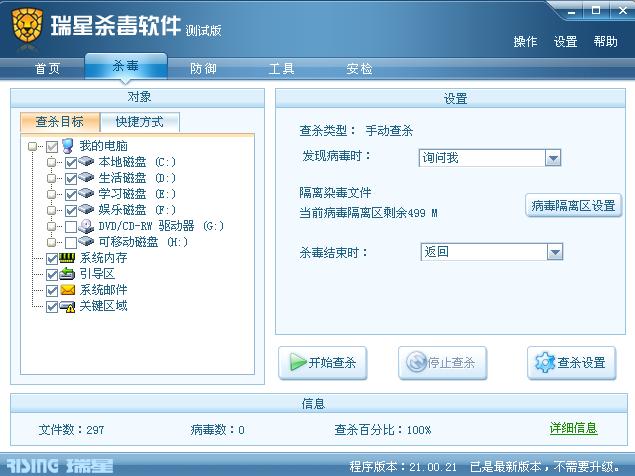
Task: Click the 生活磁盘 (D:) drive icon
Action: 86,177
